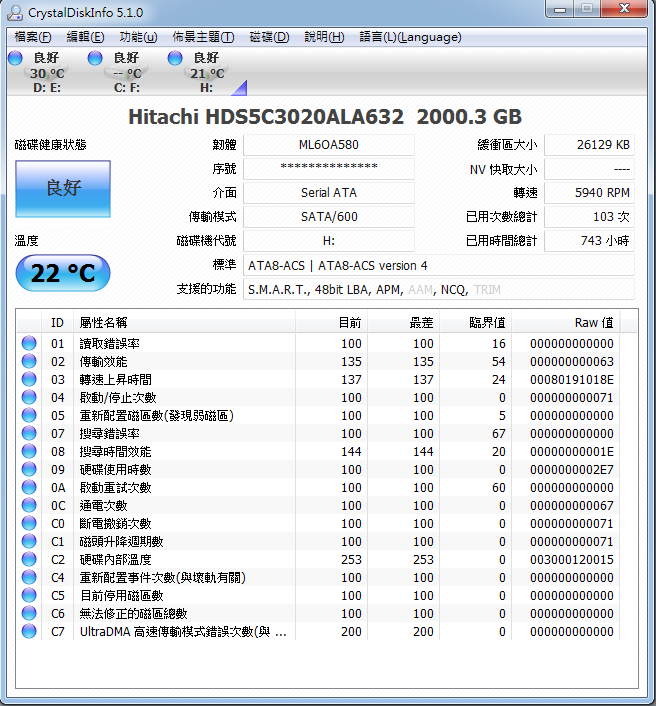Click the status orb for C2 硬碟內部溫度
Image resolution: width=656 pixels, height=706 pixels.
click(x=29, y=559)
